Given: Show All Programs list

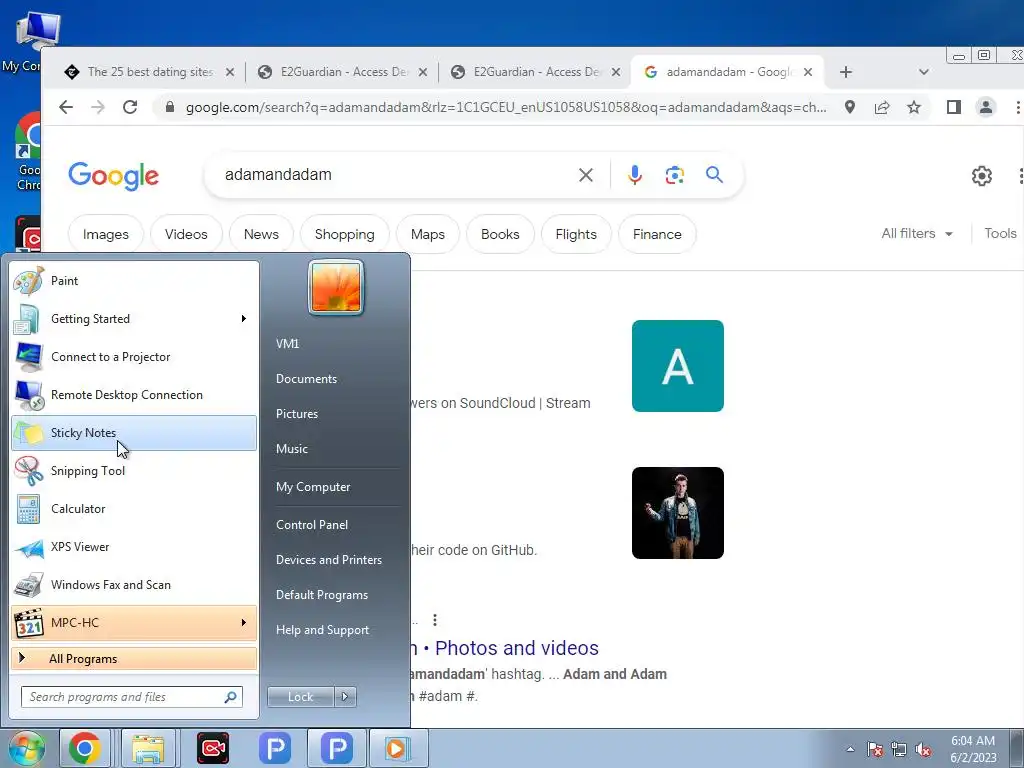Looking at the screenshot, I should [134, 659].
